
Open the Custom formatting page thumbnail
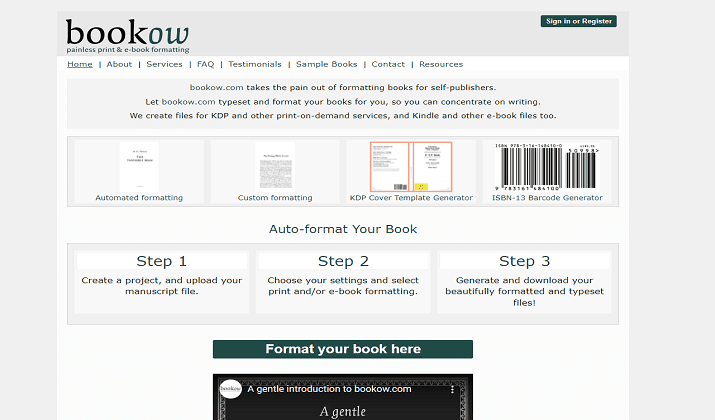(275, 167)
